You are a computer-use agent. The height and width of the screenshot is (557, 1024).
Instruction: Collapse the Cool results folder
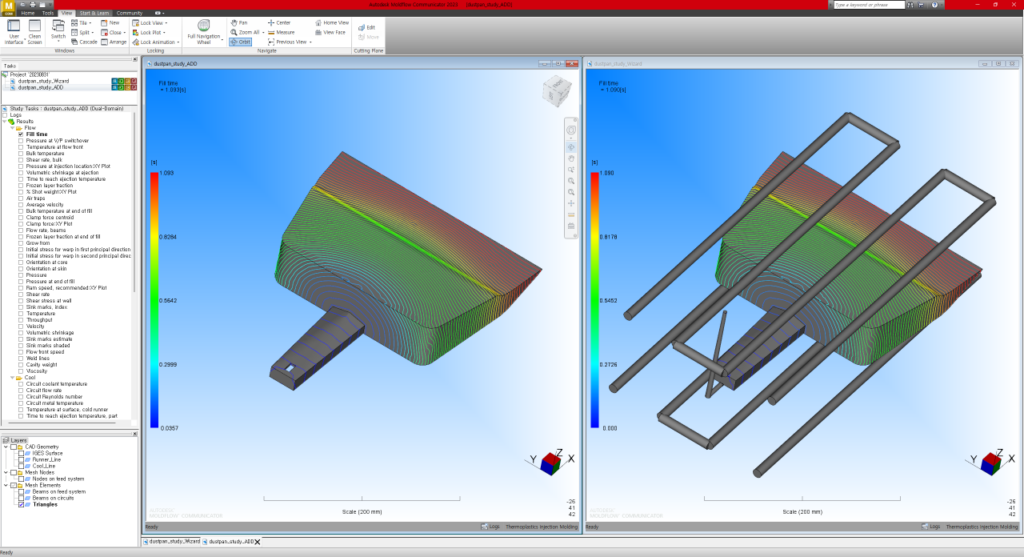point(12,377)
